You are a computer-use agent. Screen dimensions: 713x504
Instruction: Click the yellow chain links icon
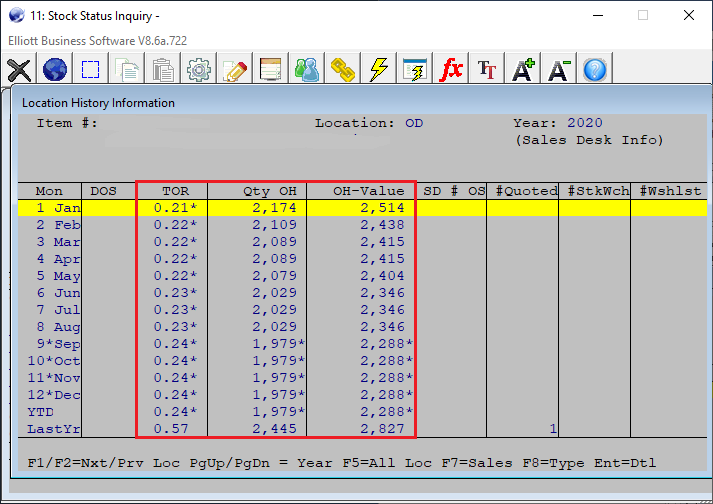[x=342, y=70]
